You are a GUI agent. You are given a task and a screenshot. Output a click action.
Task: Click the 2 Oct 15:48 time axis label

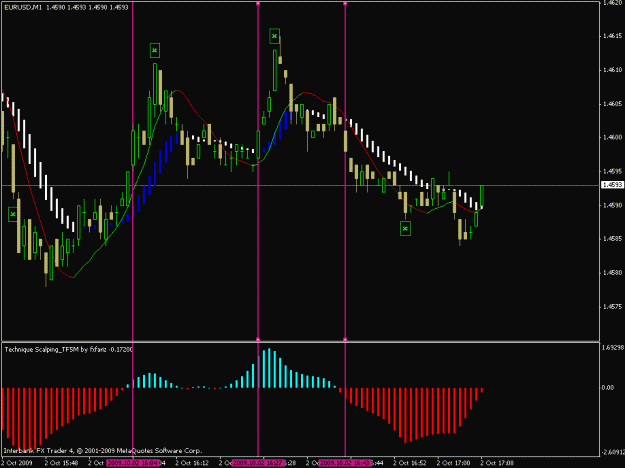click(x=61, y=463)
